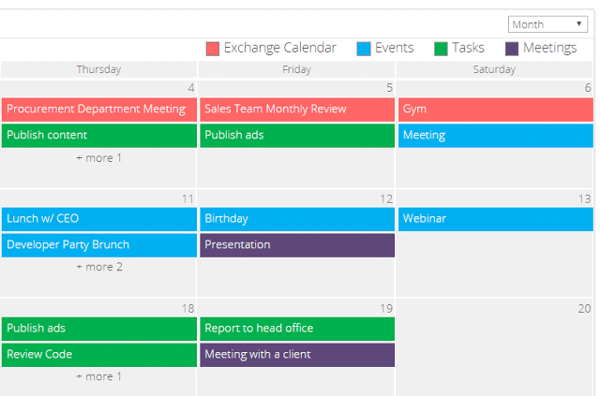
Task: Select day number 12
Action: pos(386,199)
